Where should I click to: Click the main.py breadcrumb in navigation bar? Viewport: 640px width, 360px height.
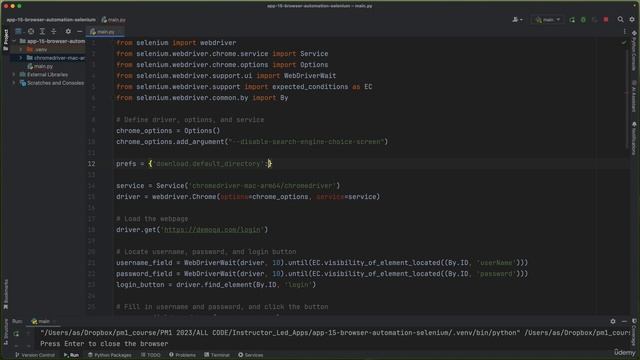113,20
